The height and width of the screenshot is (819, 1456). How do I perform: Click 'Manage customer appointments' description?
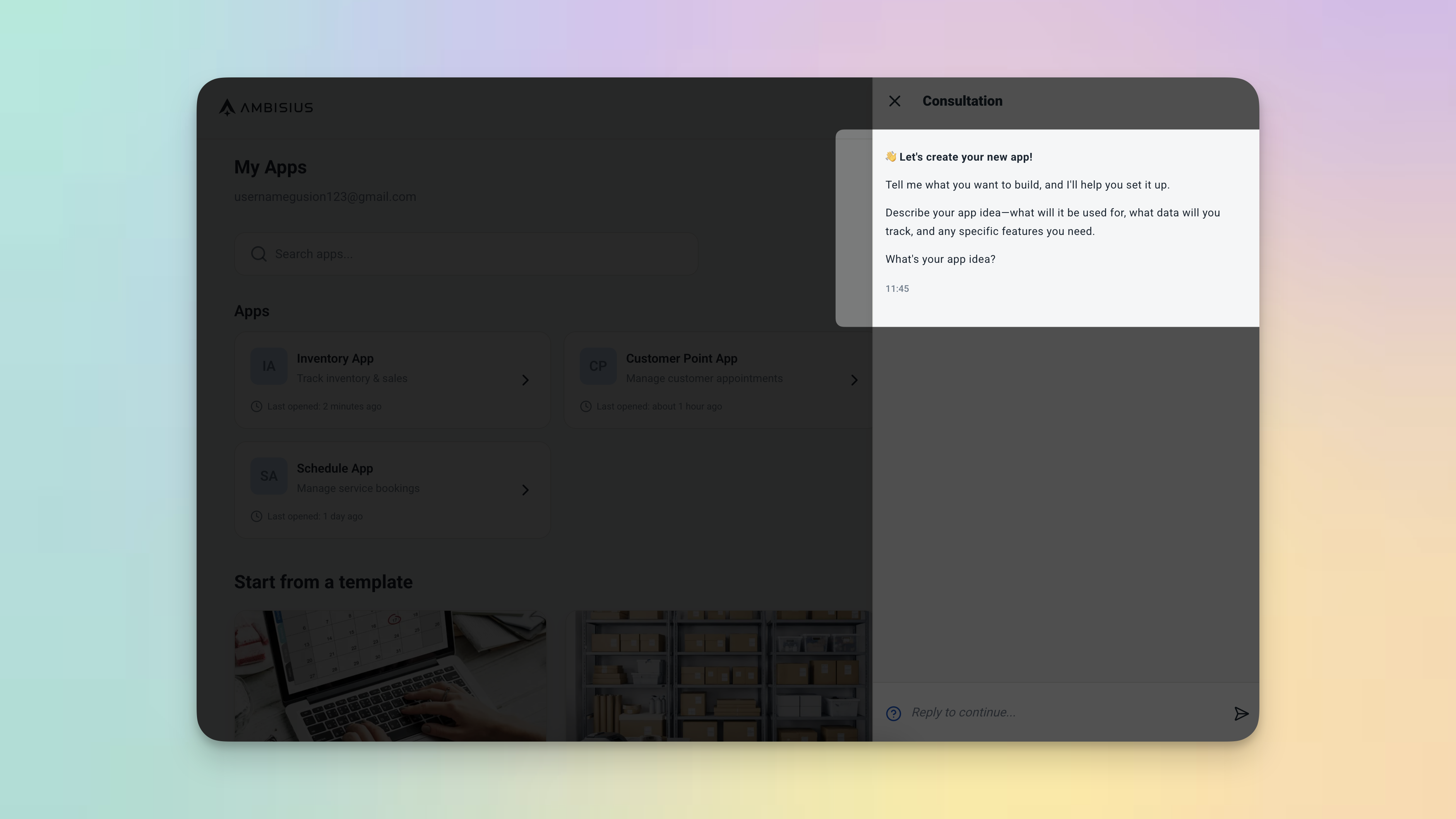704,378
